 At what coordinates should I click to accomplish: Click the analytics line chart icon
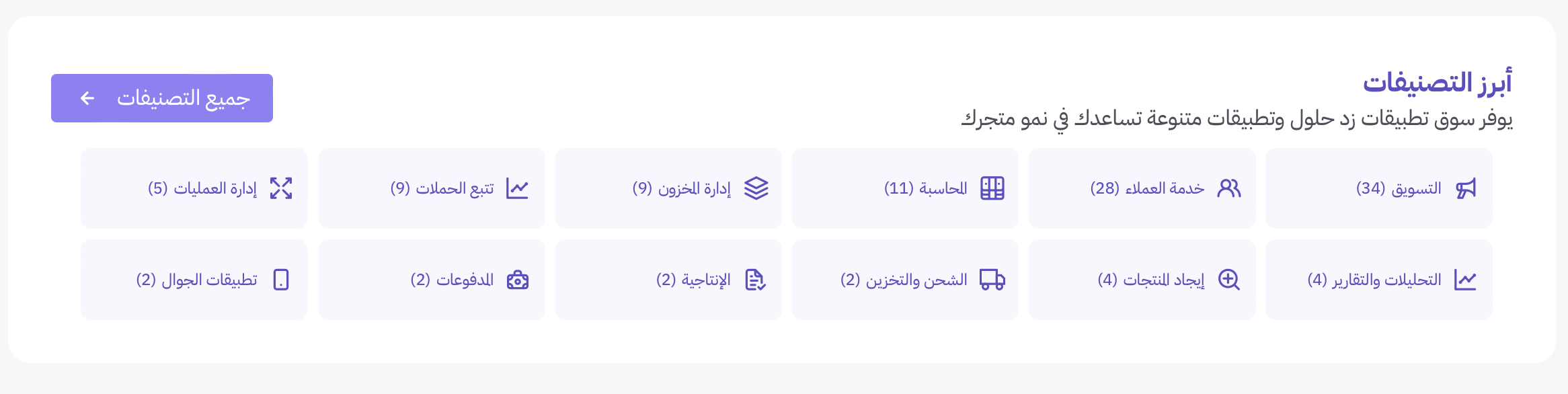click(1466, 280)
